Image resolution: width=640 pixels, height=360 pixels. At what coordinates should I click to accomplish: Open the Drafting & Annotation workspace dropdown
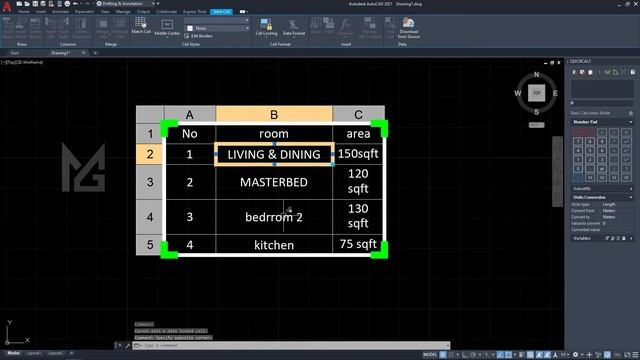[x=127, y=4]
